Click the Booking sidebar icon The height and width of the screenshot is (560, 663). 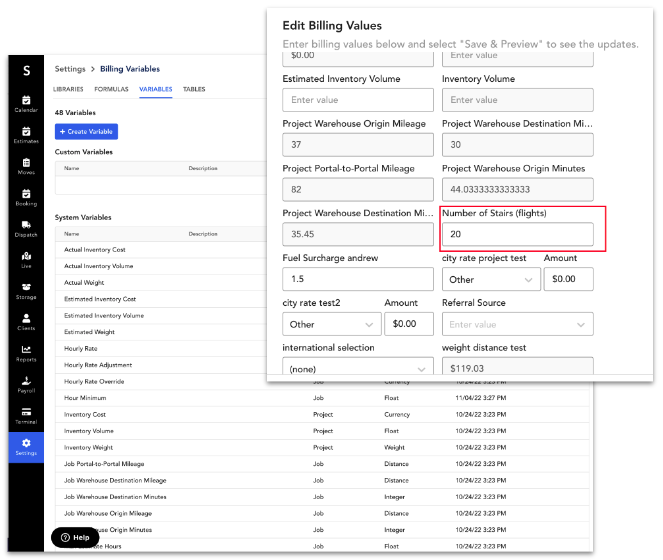[26, 197]
